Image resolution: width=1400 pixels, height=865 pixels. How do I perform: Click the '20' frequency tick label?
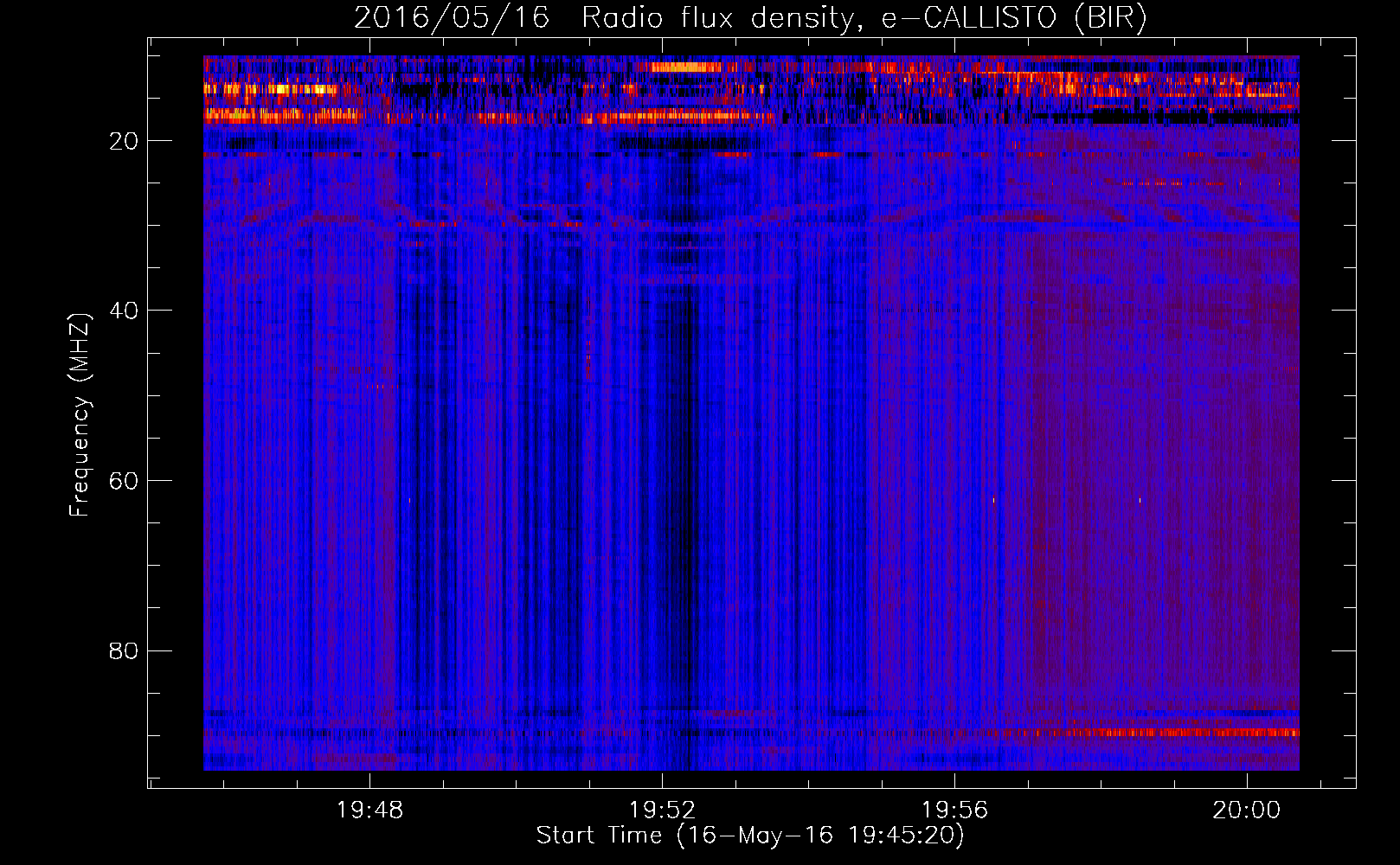(125, 141)
